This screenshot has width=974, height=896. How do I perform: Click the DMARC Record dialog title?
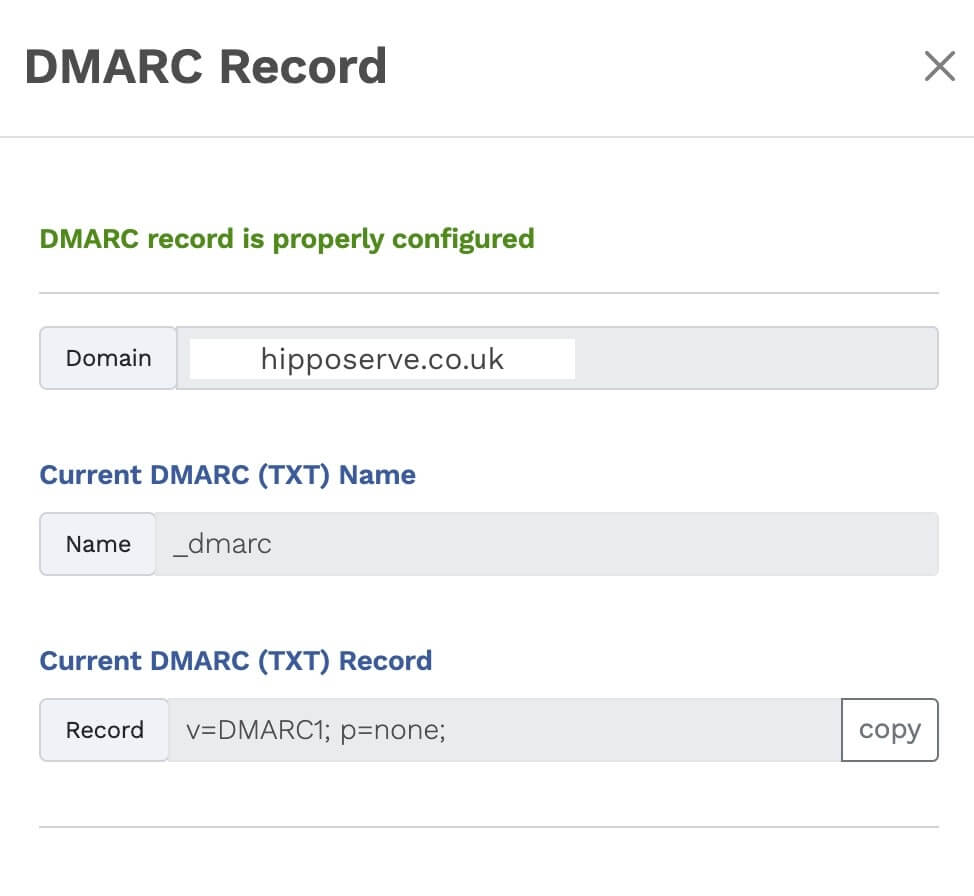click(x=205, y=67)
